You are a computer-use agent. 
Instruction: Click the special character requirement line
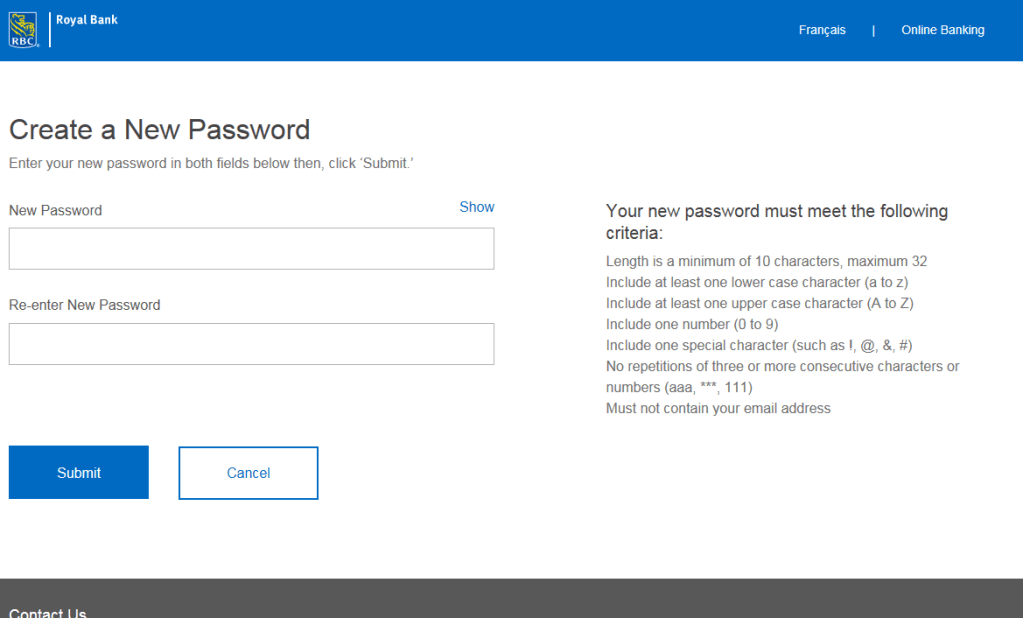pyautogui.click(x=759, y=345)
